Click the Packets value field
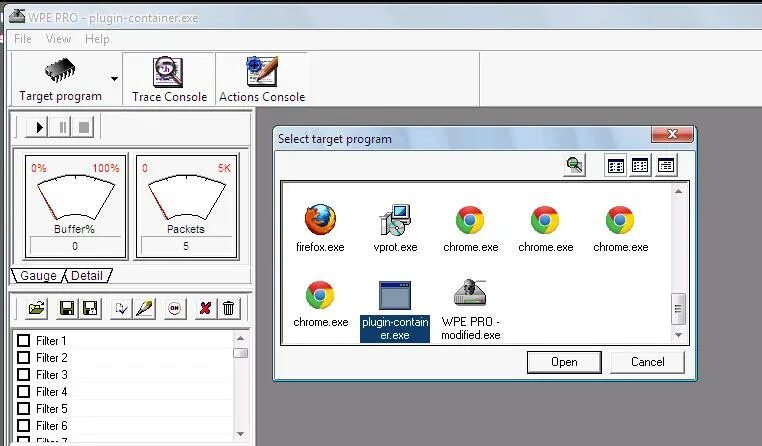The width and height of the screenshot is (762, 446). click(186, 246)
